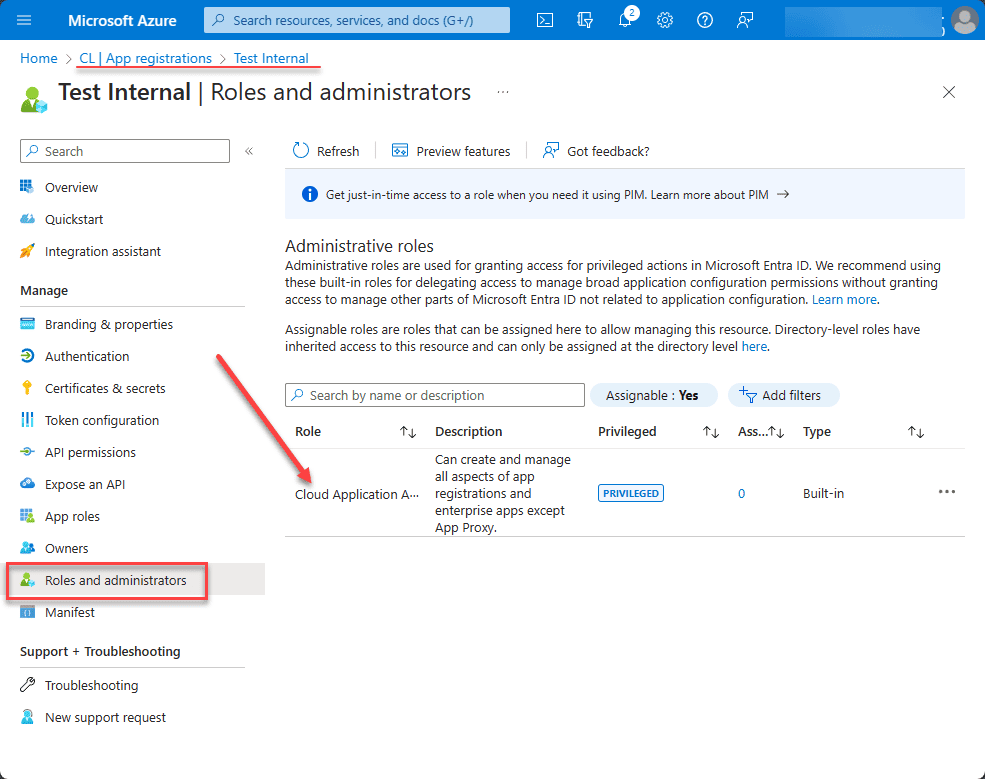Click the Owners people icon
The width and height of the screenshot is (985, 779).
pos(27,548)
